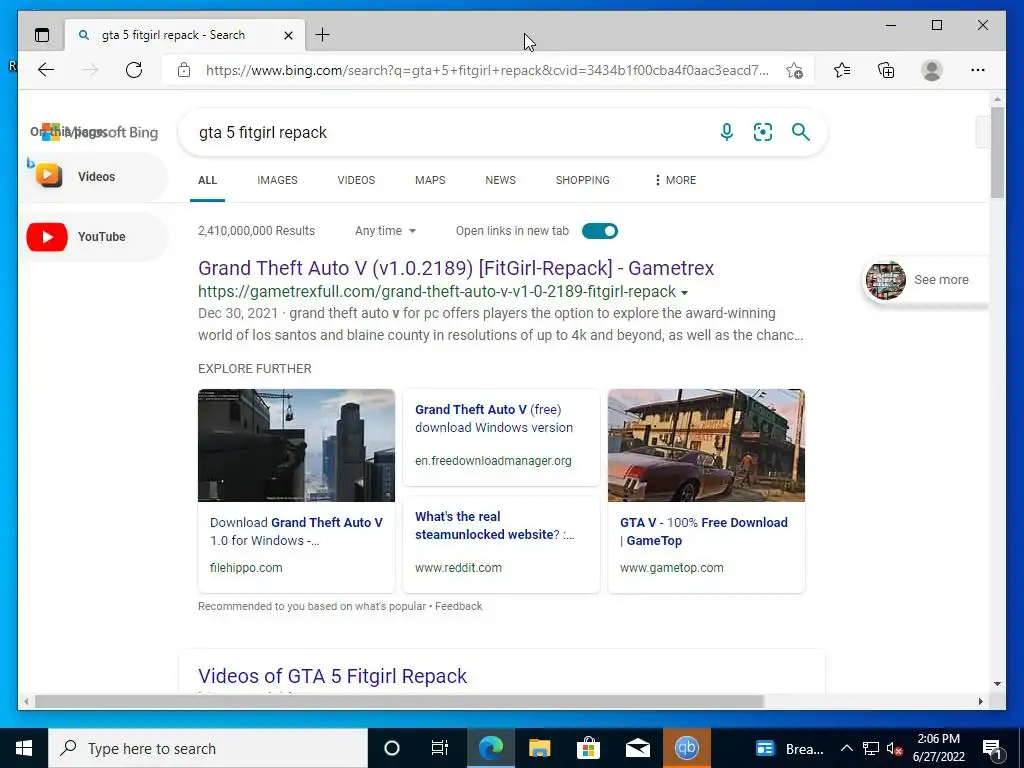Open the Breaking news taskbar widget
This screenshot has width=1024, height=768.
[790, 748]
